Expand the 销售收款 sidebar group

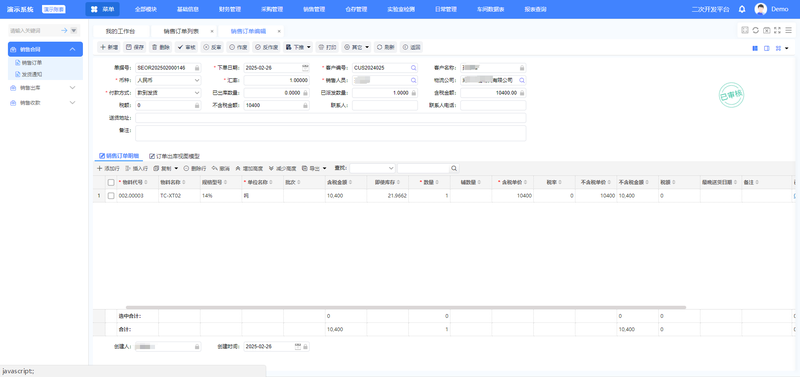[72, 103]
